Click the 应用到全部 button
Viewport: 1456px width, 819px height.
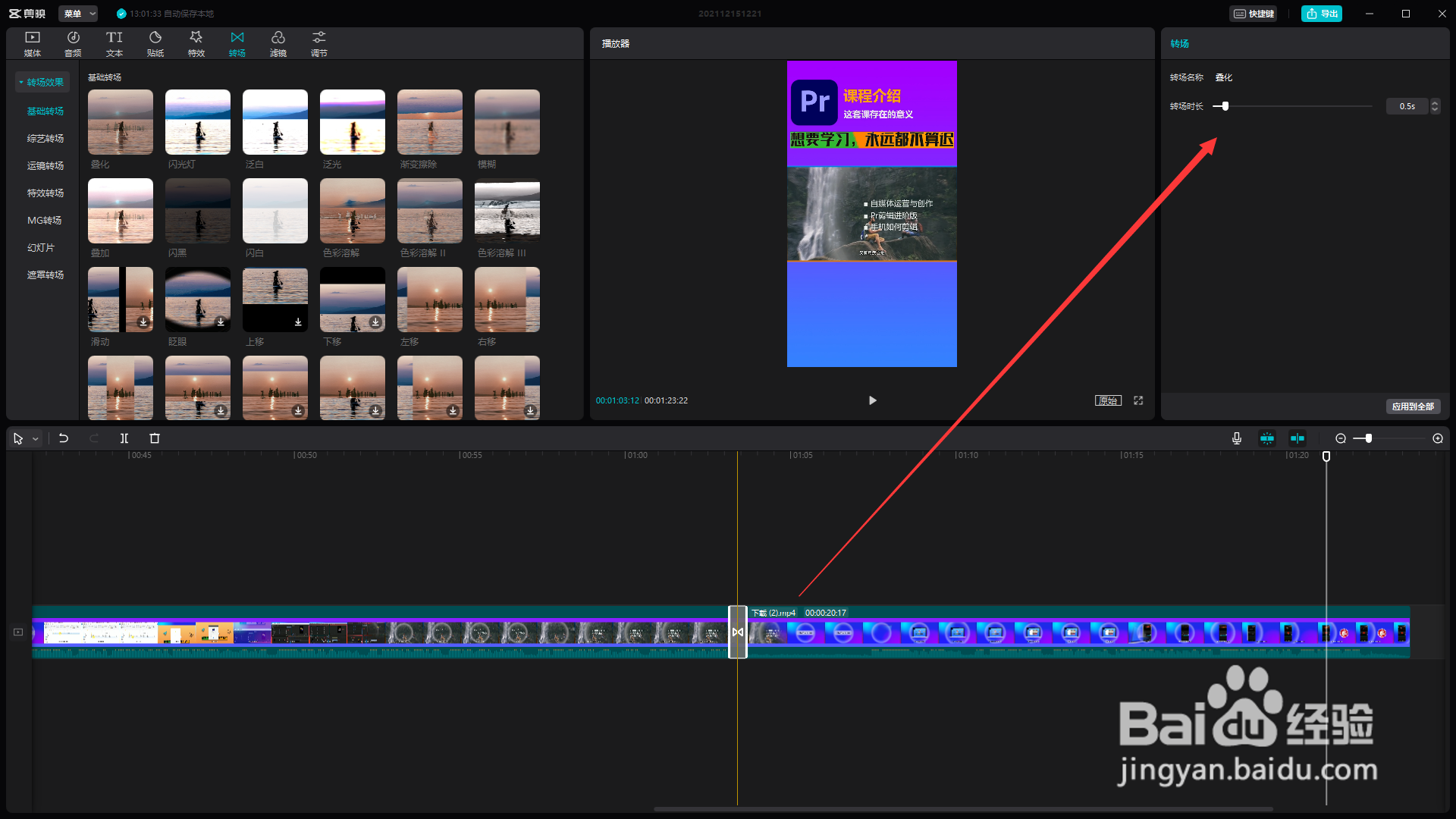point(1413,406)
